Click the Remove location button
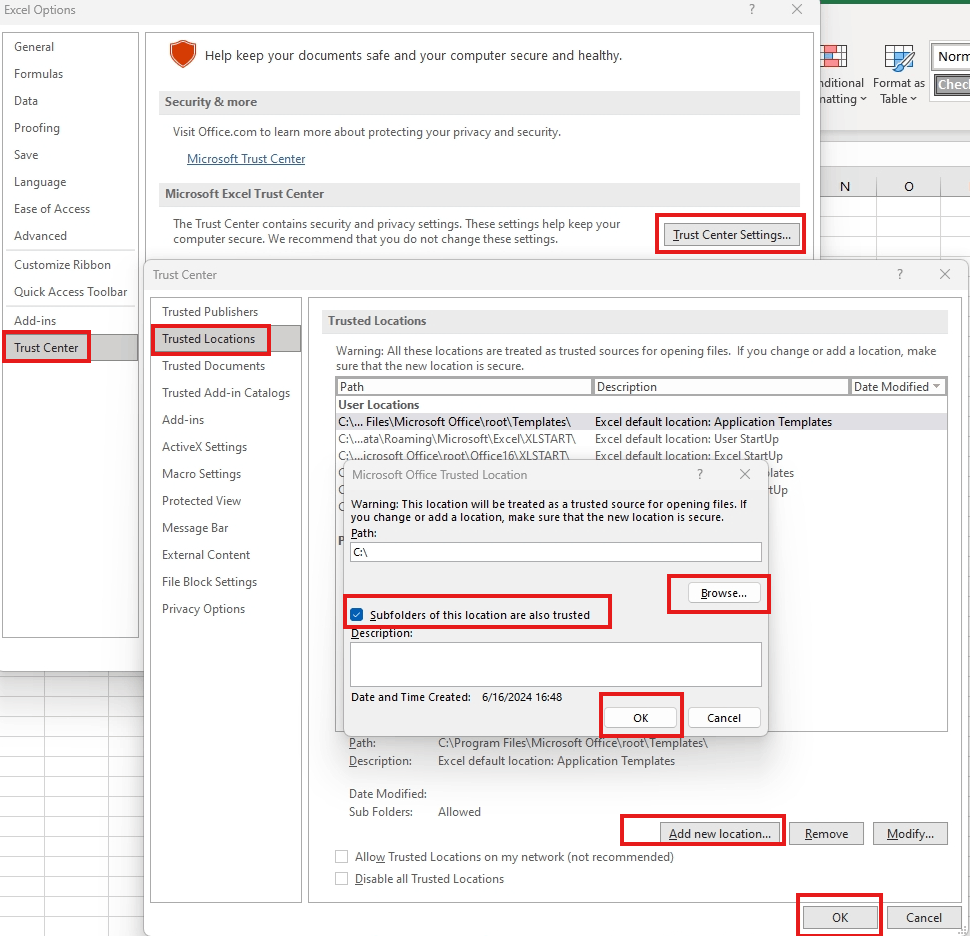This screenshot has height=937, width=971. coord(826,834)
